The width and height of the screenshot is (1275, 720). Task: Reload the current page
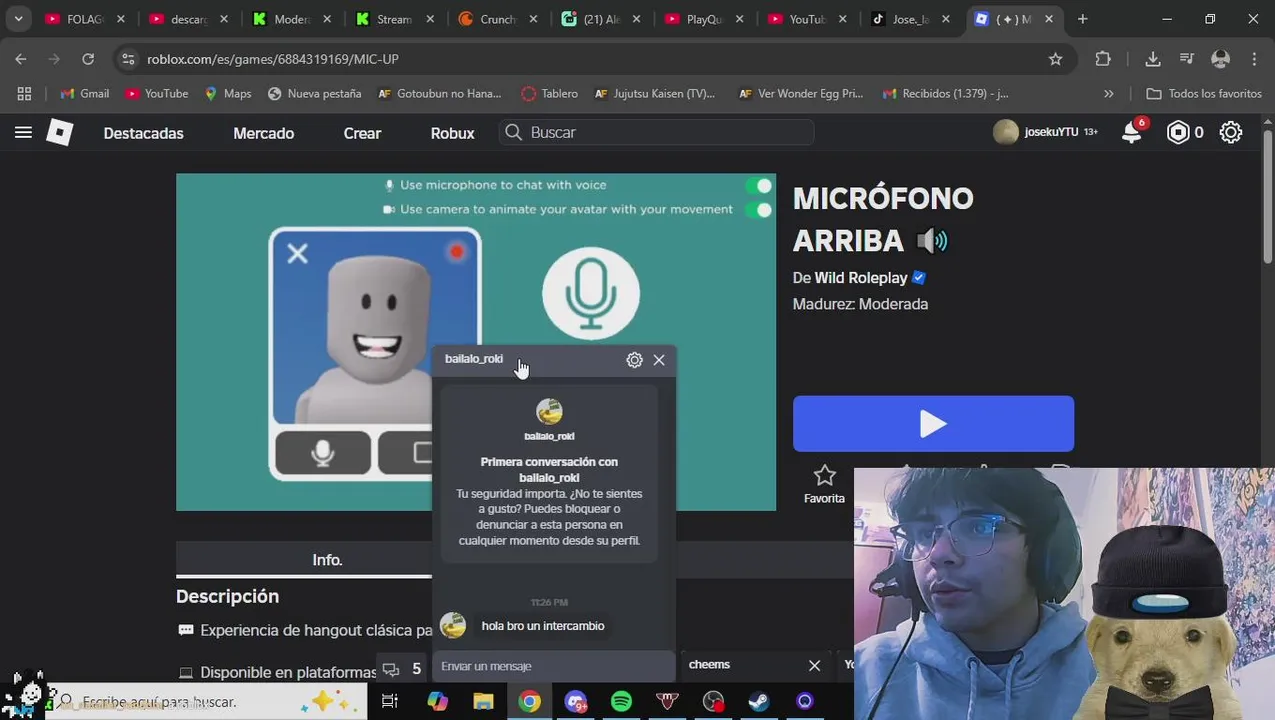pos(88,59)
